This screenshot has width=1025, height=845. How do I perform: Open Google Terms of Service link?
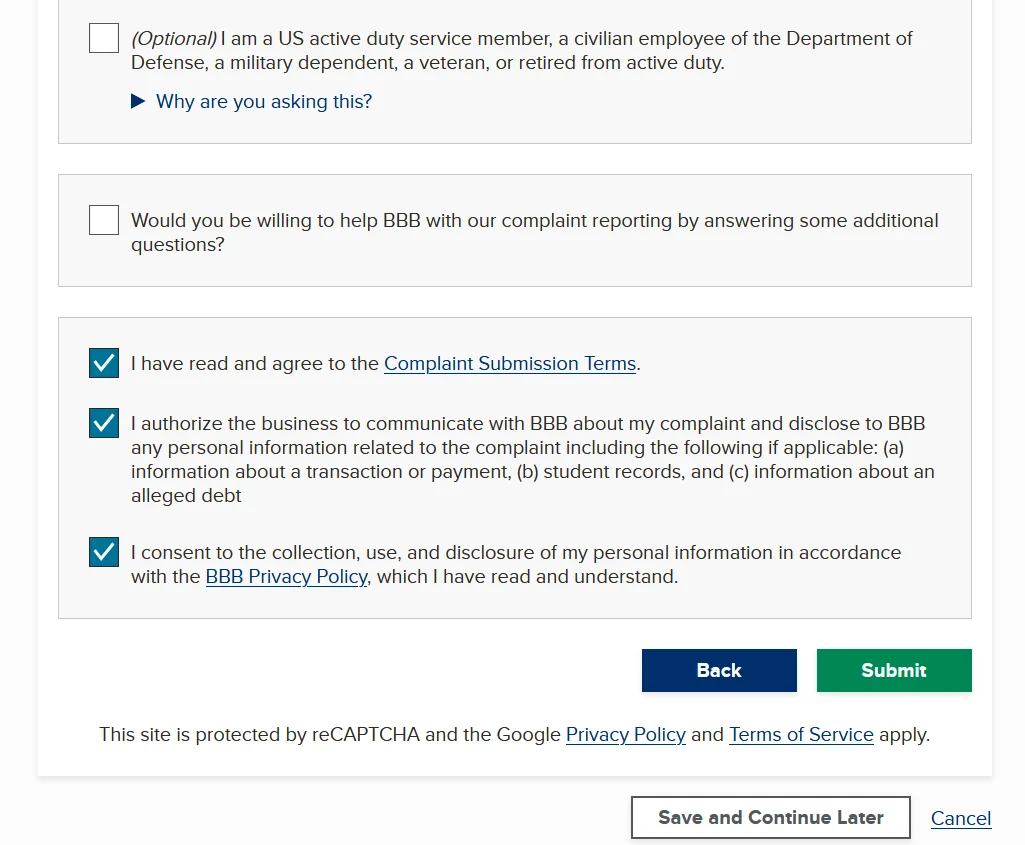coord(801,735)
